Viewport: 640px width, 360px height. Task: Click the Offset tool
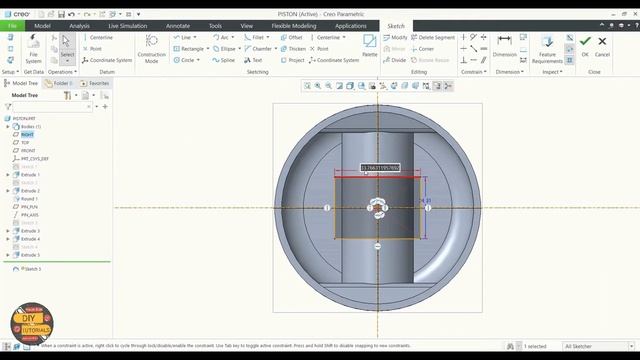pos(291,37)
